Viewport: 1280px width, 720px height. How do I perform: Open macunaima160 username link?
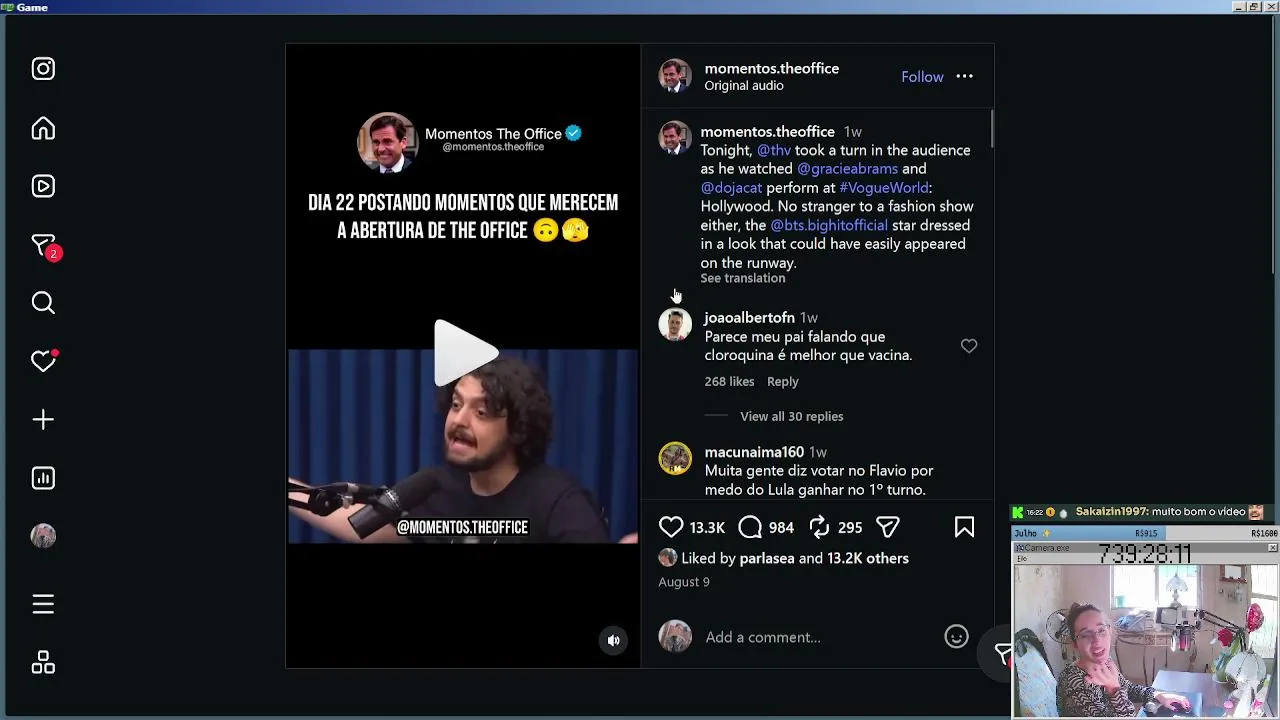pyautogui.click(x=754, y=452)
